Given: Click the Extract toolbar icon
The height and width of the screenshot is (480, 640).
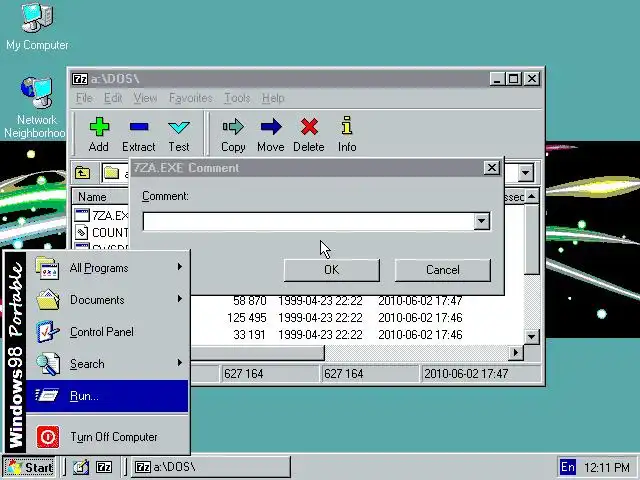Looking at the screenshot, I should [138, 134].
